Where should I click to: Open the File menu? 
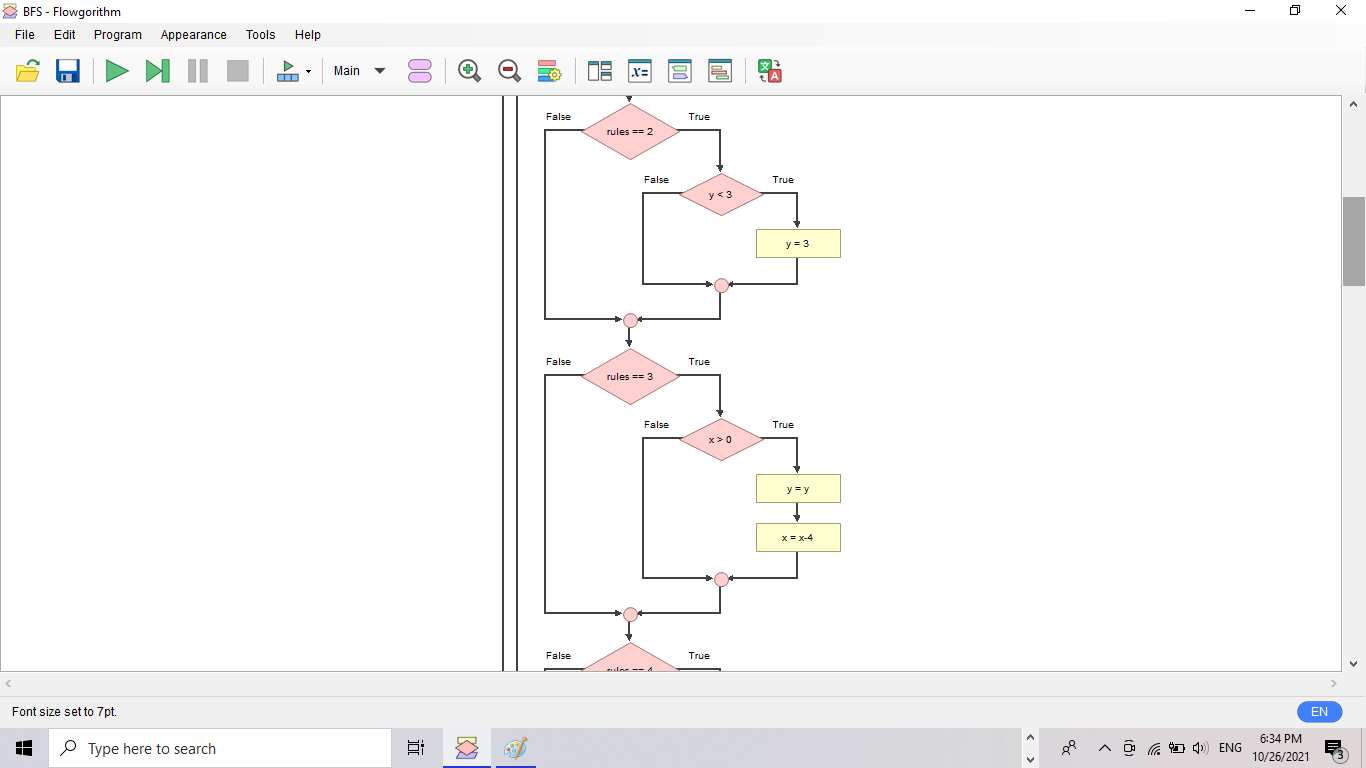tap(25, 34)
